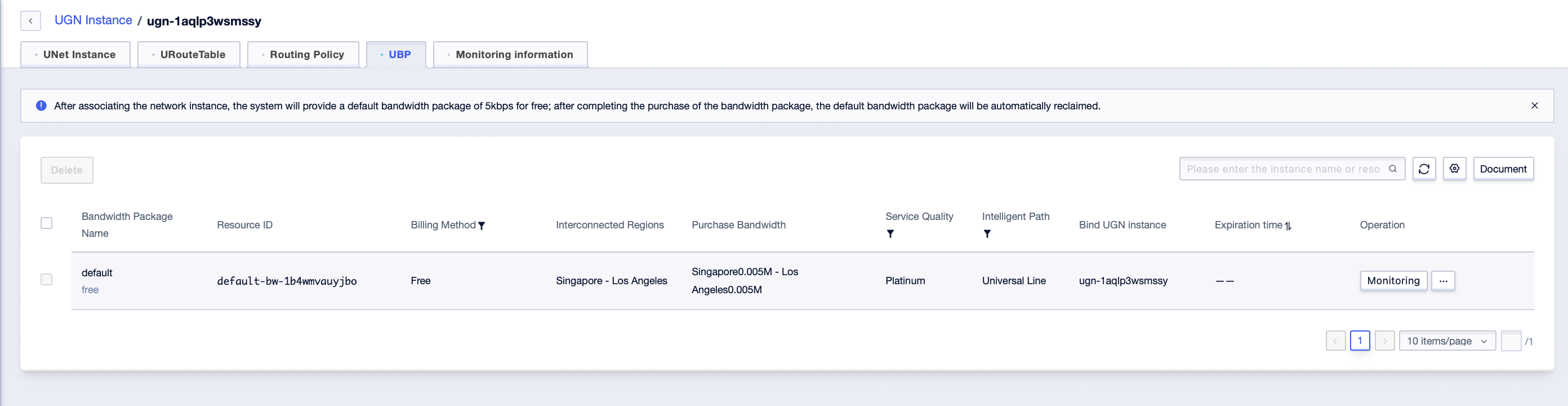Open the Monitoring information tab
Image resolution: width=1568 pixels, height=406 pixels.
coord(511,54)
